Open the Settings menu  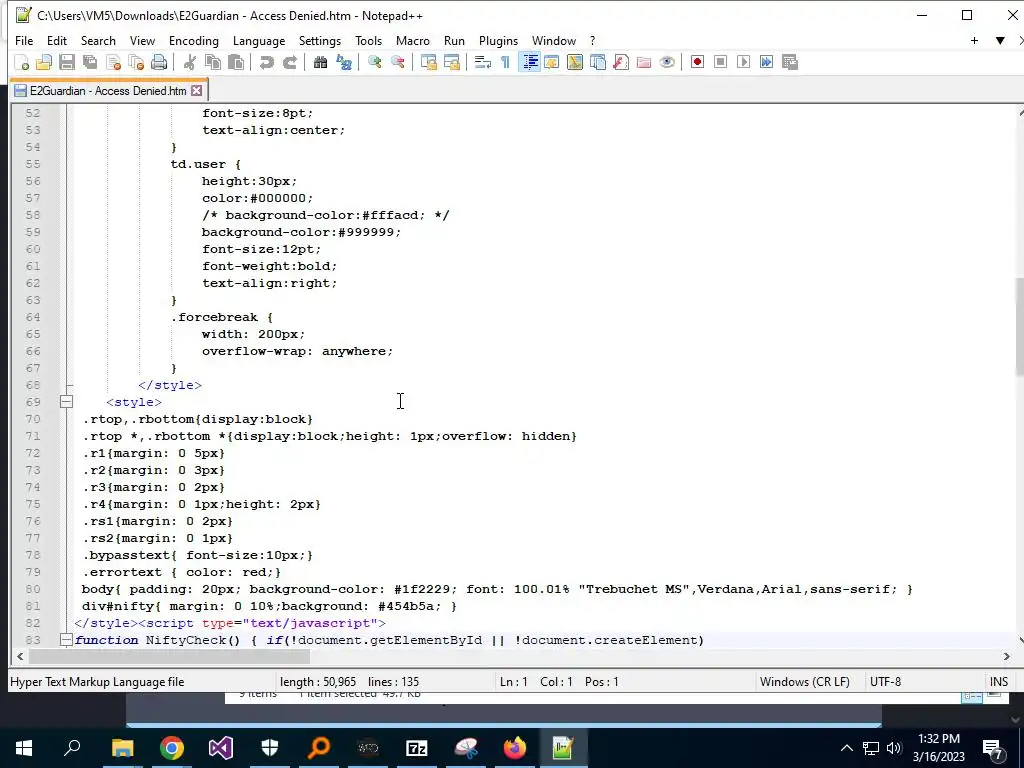point(320,40)
